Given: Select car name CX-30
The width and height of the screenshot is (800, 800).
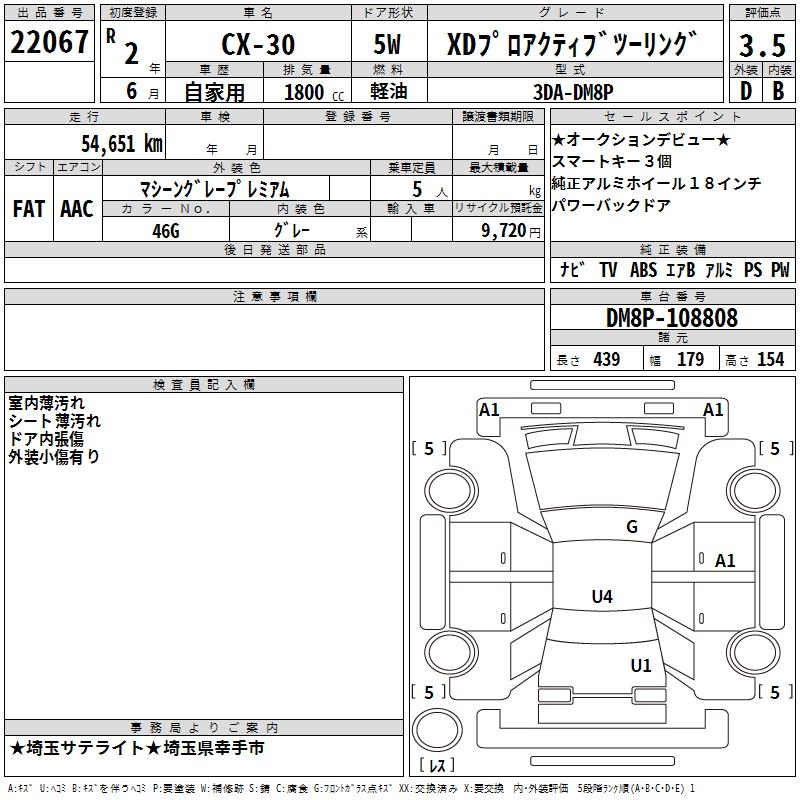Looking at the screenshot, I should point(258,44).
